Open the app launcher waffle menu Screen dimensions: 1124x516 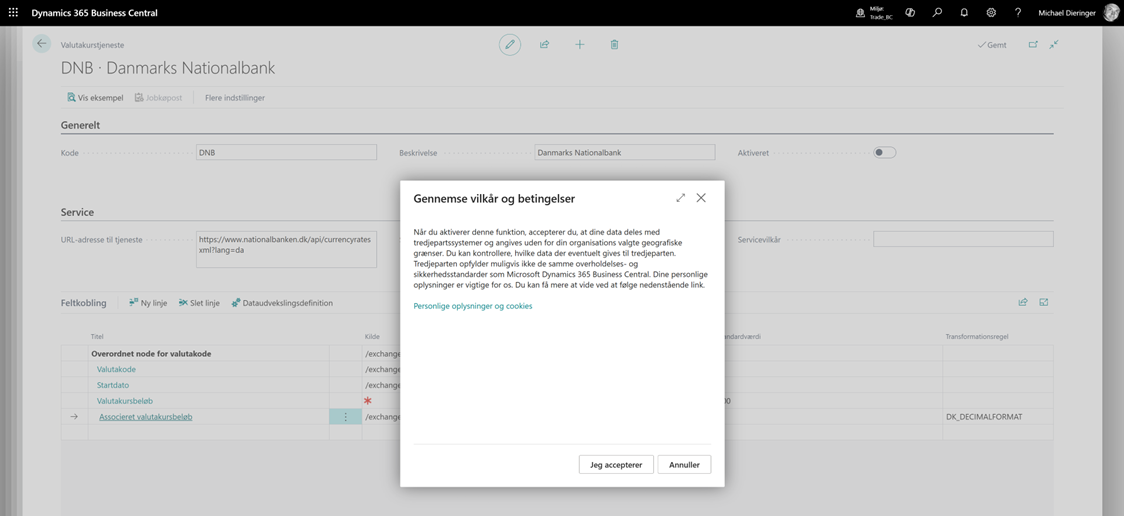pos(13,13)
